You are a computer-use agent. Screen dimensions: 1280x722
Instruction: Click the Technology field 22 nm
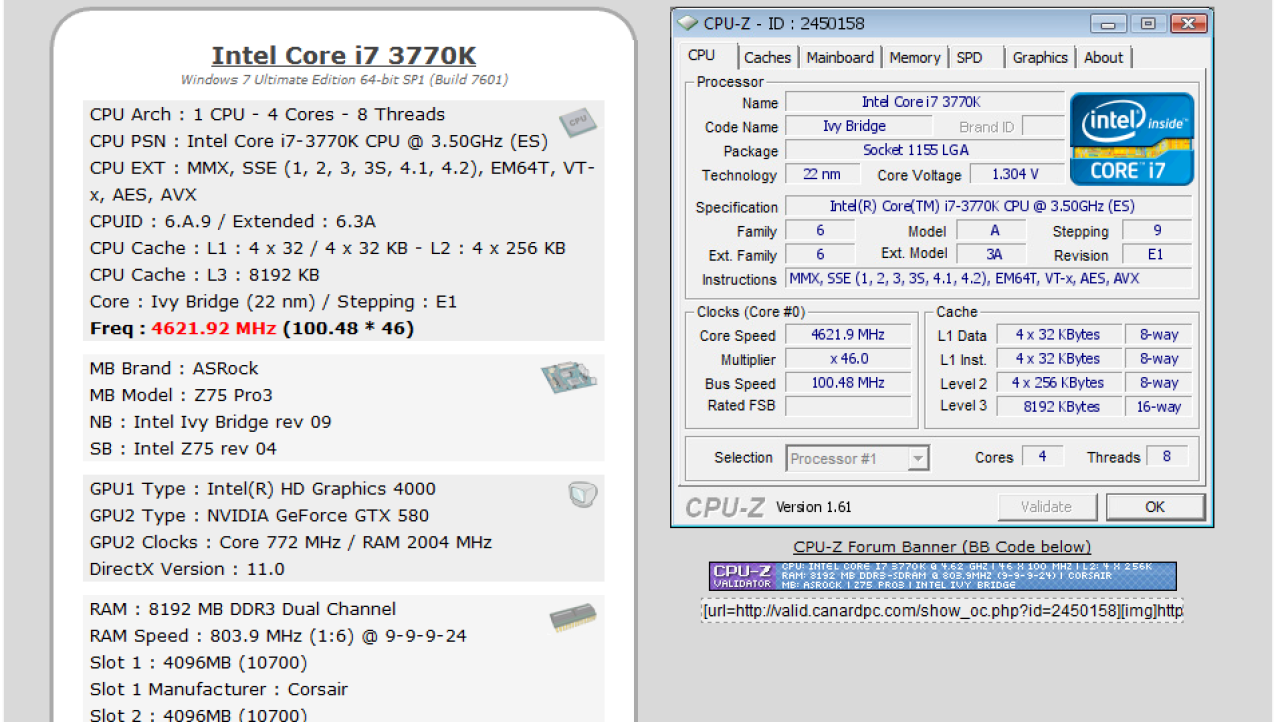tap(822, 174)
